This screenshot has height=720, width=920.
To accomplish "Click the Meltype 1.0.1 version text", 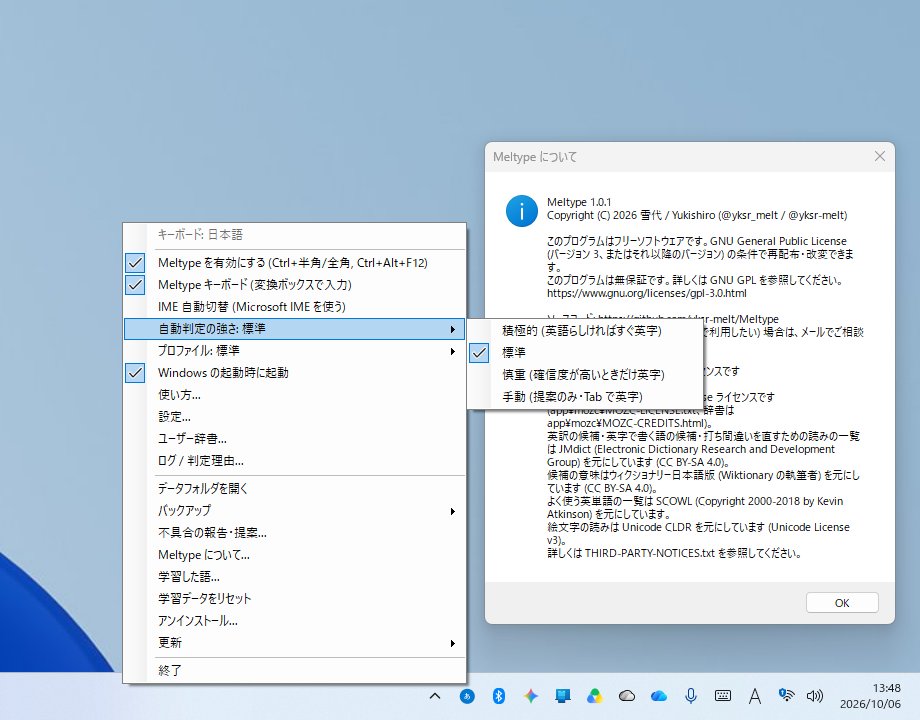I will click(x=579, y=202).
